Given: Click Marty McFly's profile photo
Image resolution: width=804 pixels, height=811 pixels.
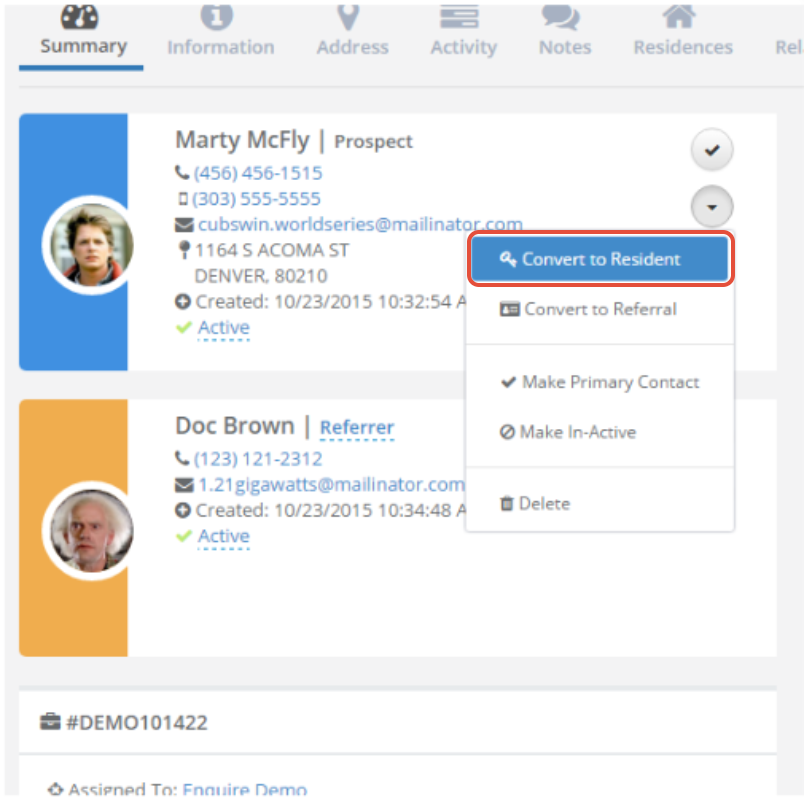Looking at the screenshot, I should coord(91,245).
